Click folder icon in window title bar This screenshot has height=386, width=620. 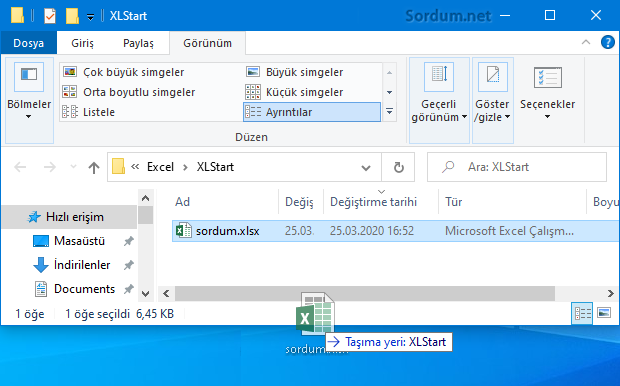17,16
